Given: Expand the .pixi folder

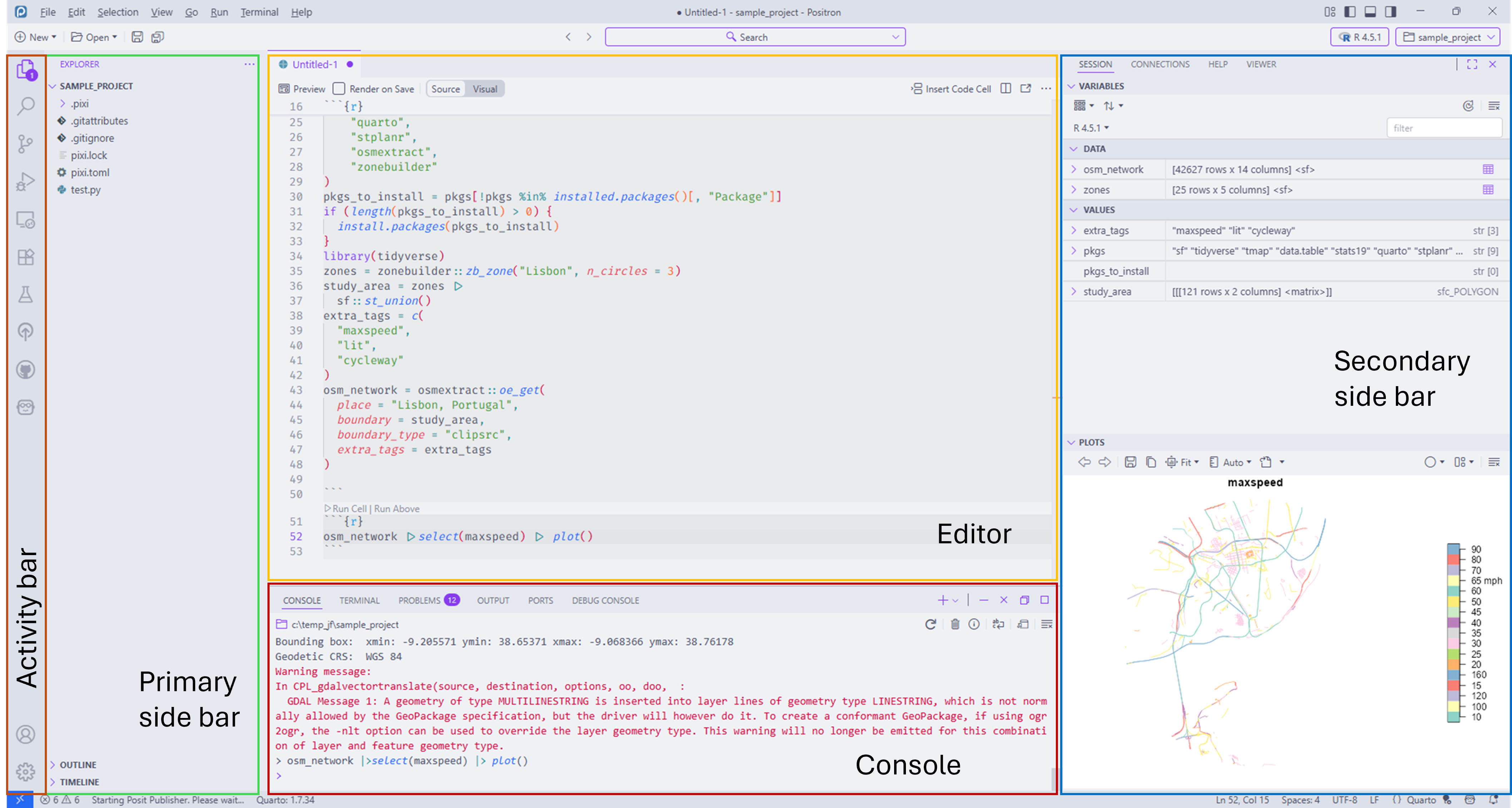Looking at the screenshot, I should (x=63, y=103).
